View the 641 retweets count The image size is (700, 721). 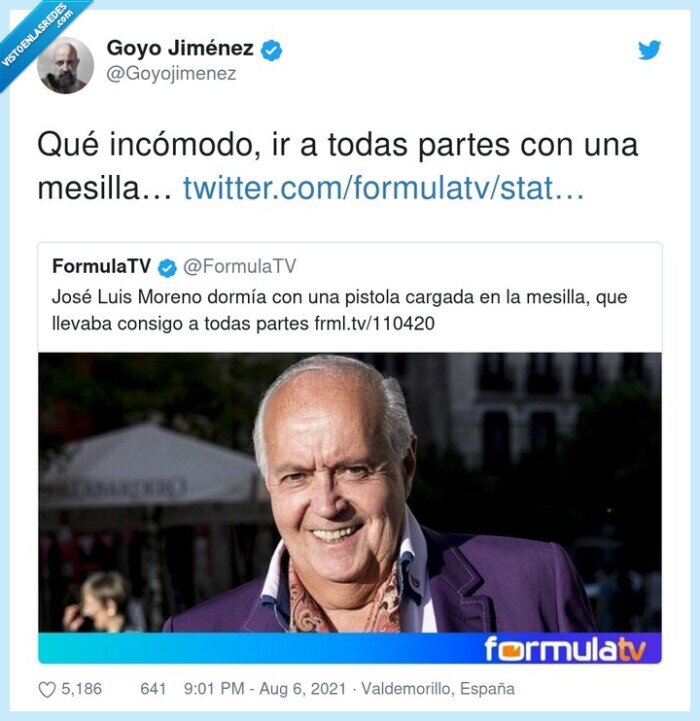pyautogui.click(x=153, y=689)
